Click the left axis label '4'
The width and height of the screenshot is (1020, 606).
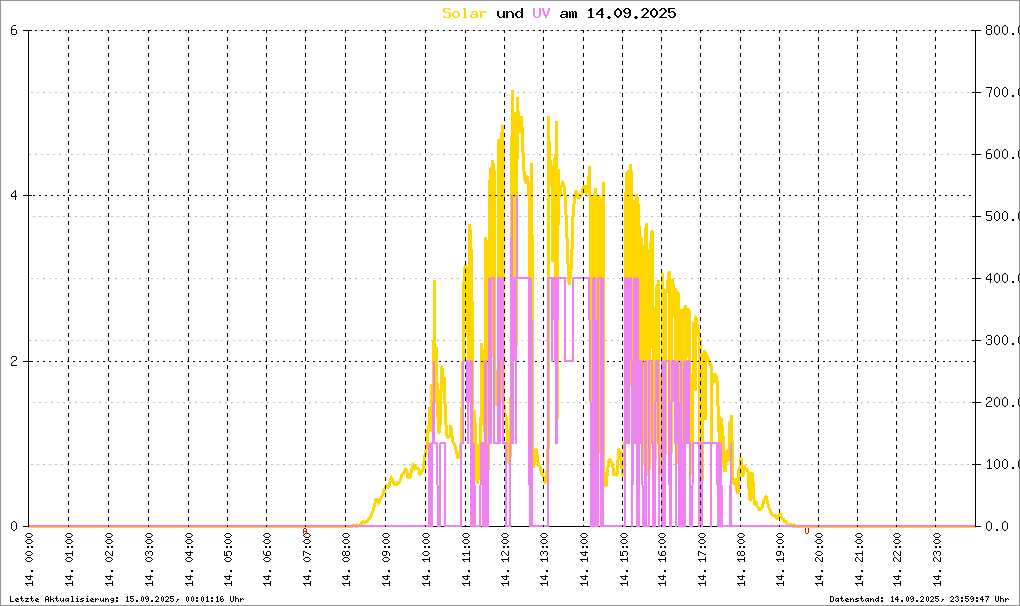click(x=14, y=196)
